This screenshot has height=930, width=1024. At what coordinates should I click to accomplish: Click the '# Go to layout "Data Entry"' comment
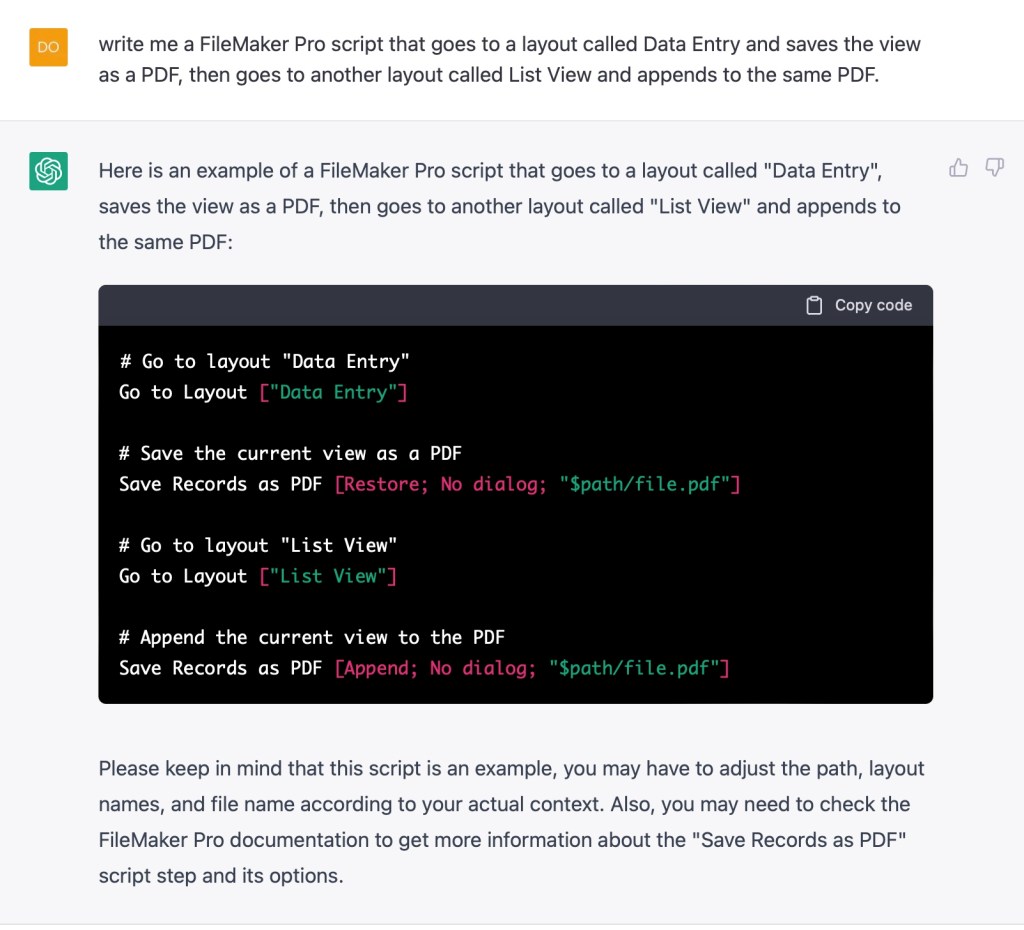point(264,361)
